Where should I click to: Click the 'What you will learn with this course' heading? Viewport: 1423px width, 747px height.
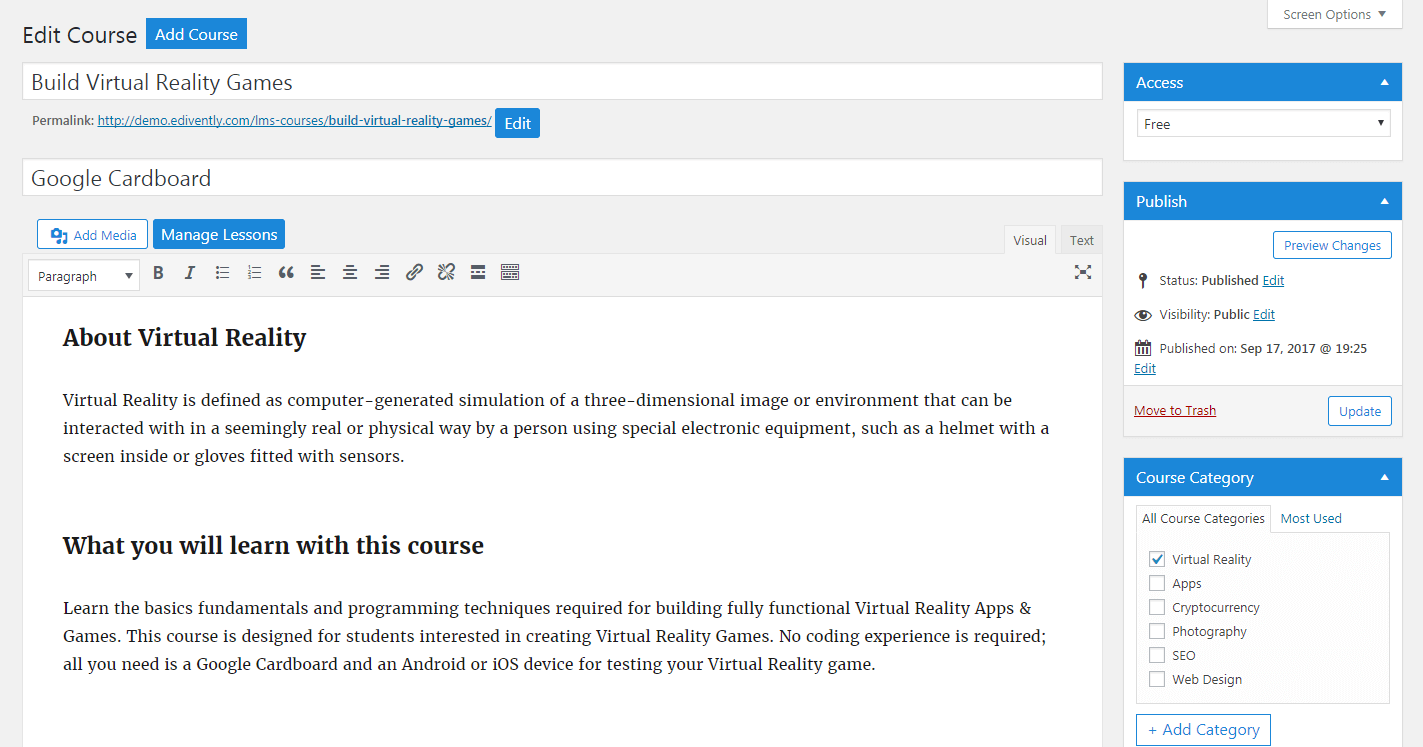(x=273, y=546)
